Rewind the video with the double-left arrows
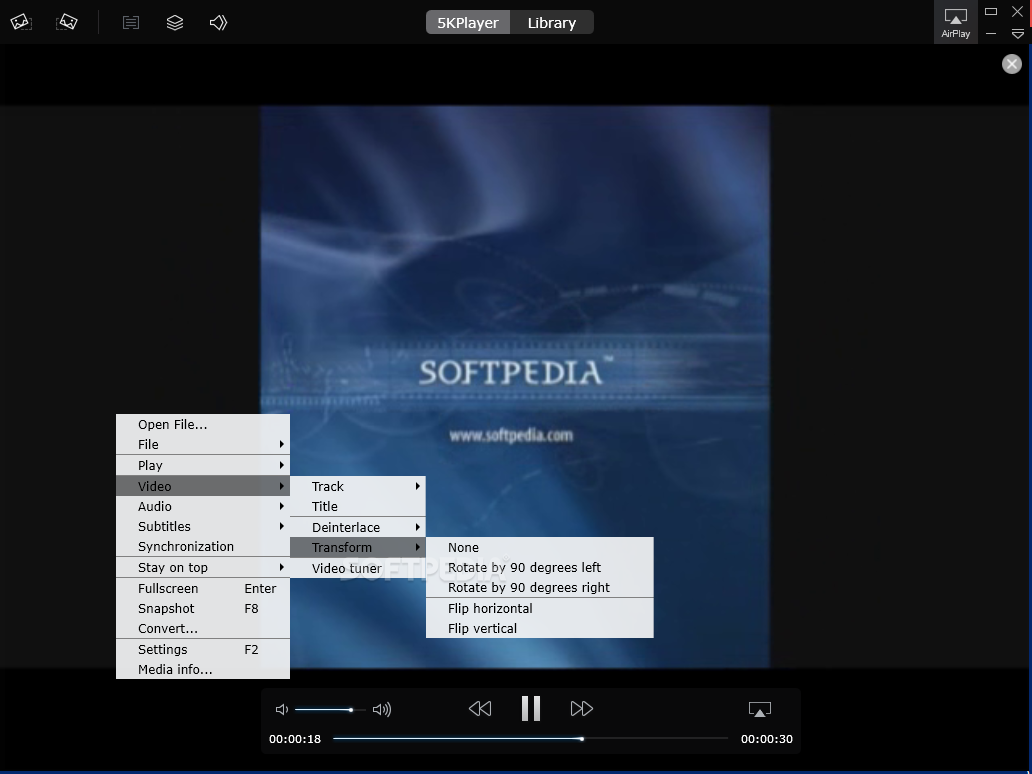 coord(480,708)
